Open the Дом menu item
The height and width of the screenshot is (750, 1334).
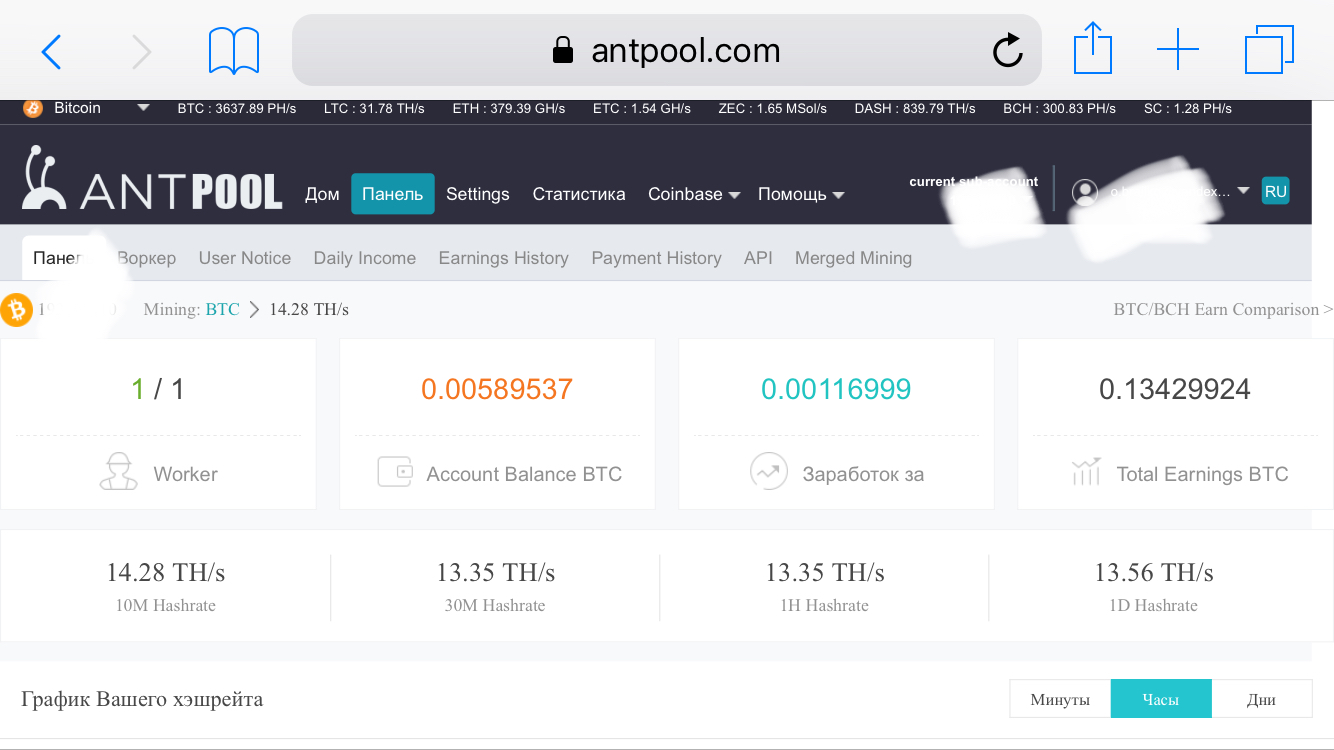click(322, 194)
